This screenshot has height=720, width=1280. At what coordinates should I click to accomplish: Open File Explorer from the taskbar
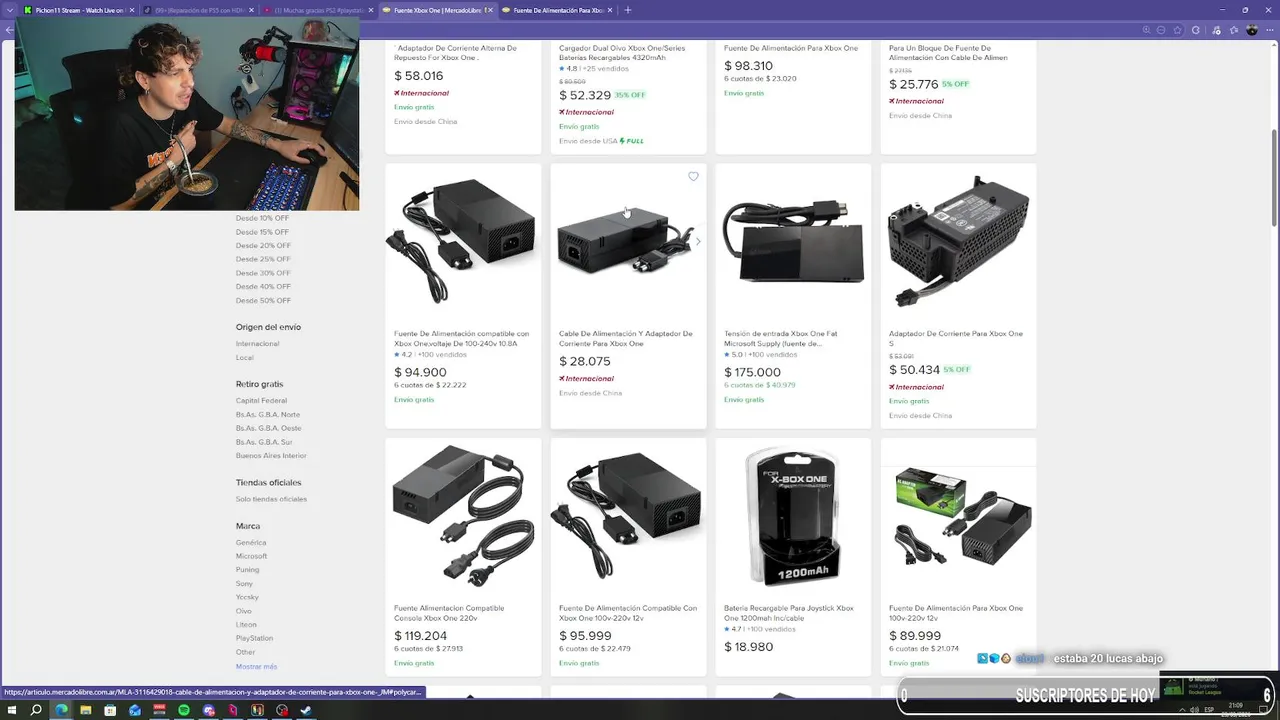[86, 710]
